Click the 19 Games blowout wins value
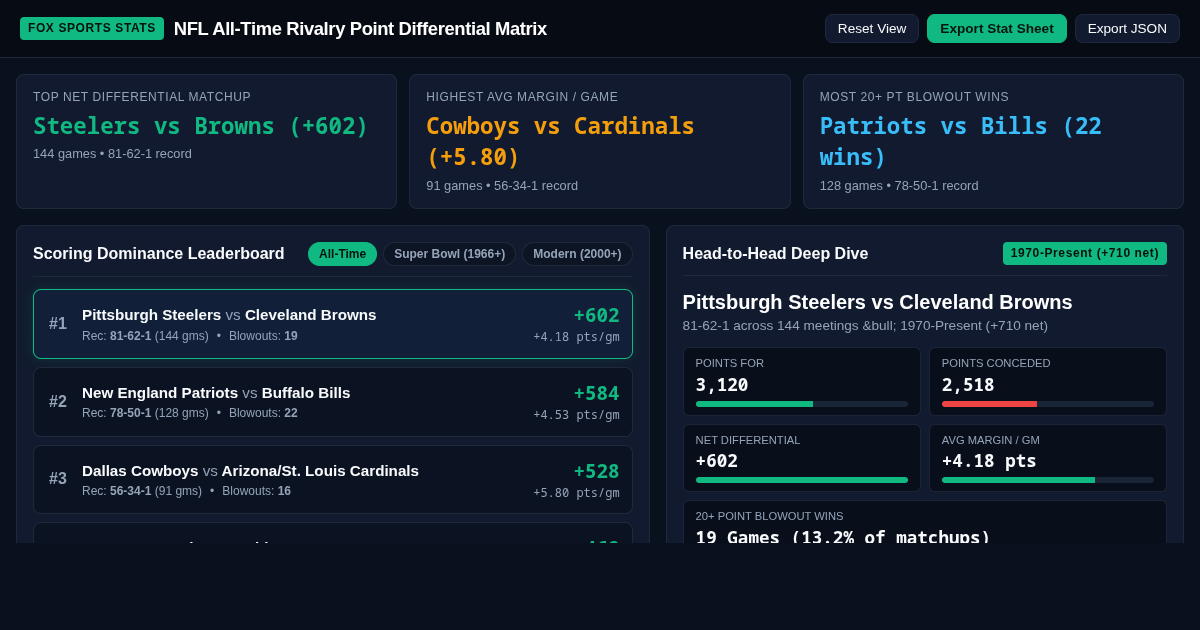 [843, 536]
